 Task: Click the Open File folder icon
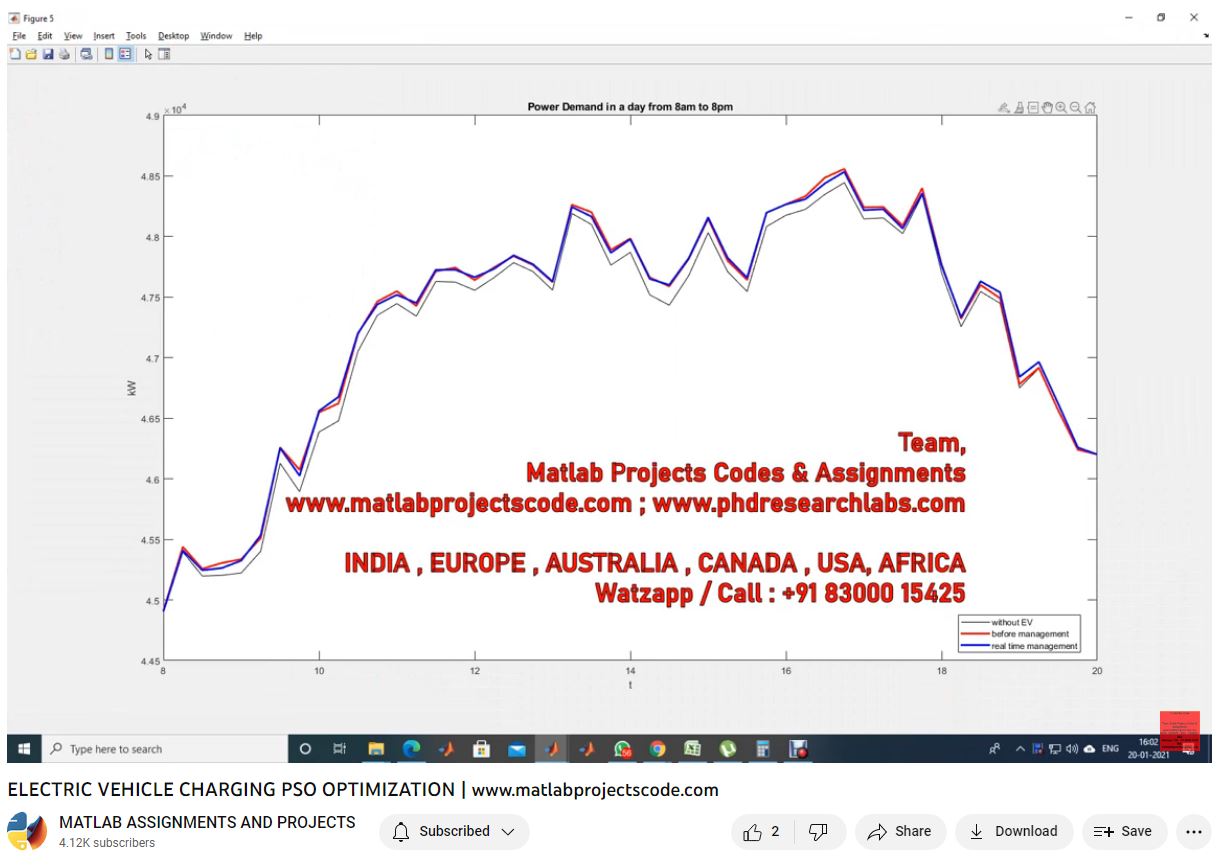click(x=31, y=54)
